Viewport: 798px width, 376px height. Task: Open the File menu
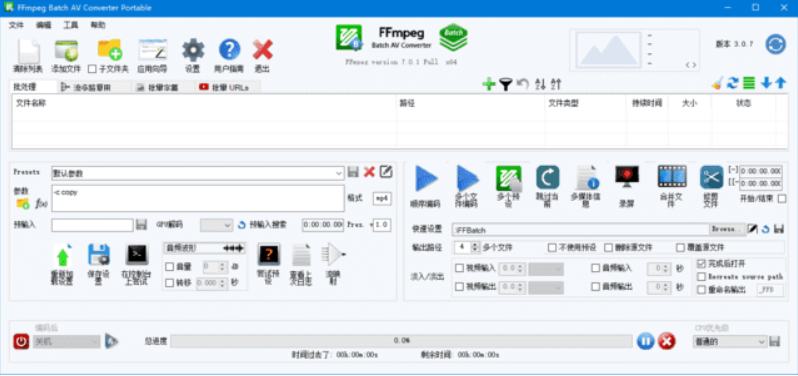pyautogui.click(x=16, y=25)
